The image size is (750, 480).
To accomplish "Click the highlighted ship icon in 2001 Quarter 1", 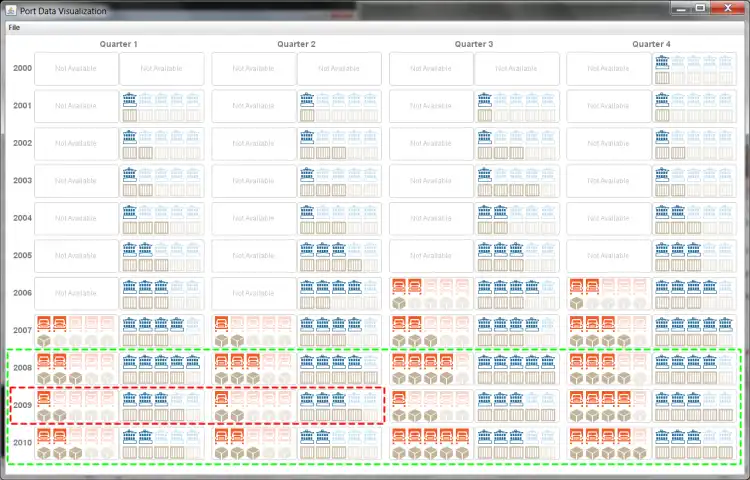I will click(x=130, y=99).
